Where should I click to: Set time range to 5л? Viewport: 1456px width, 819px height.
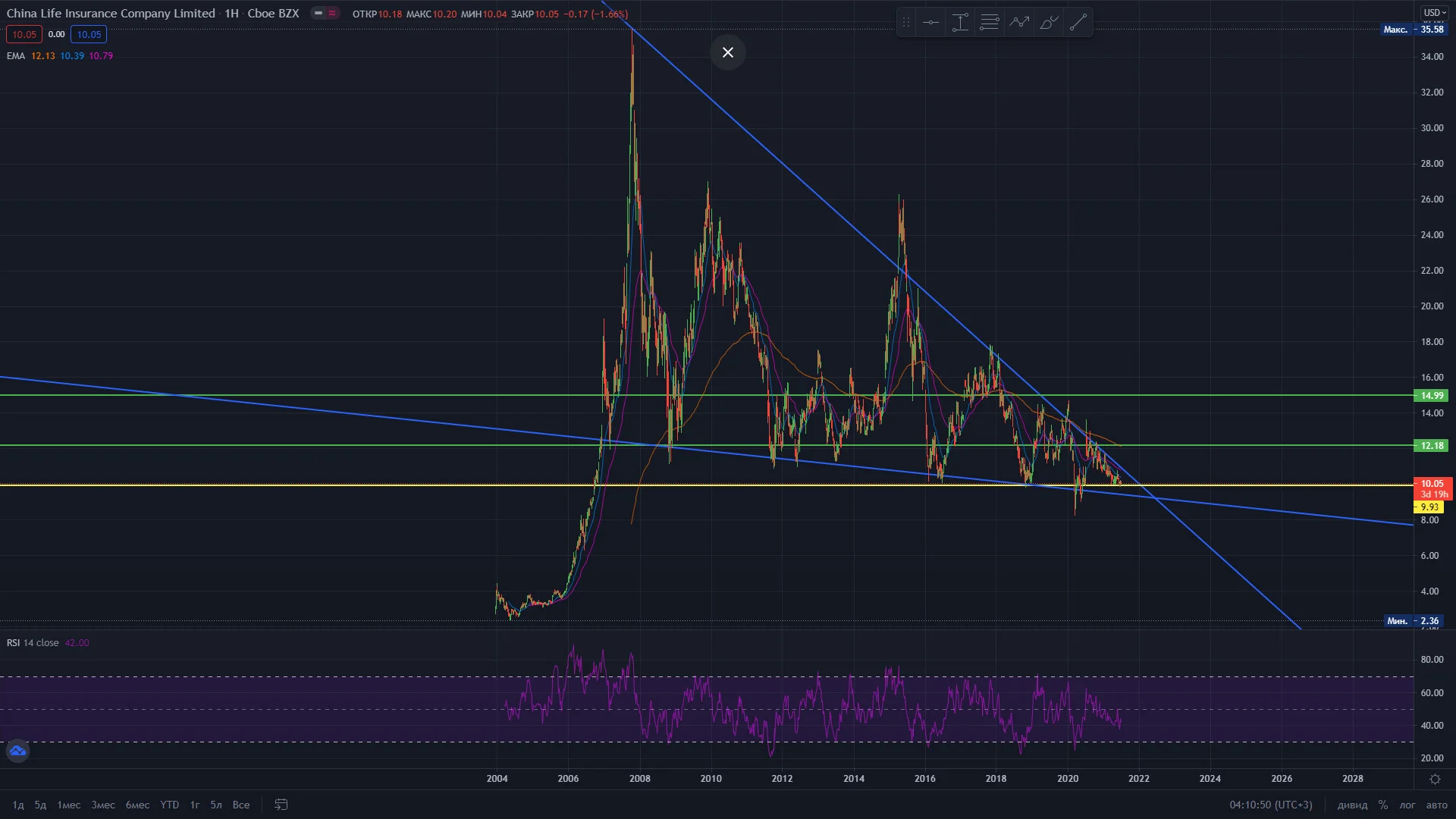216,805
